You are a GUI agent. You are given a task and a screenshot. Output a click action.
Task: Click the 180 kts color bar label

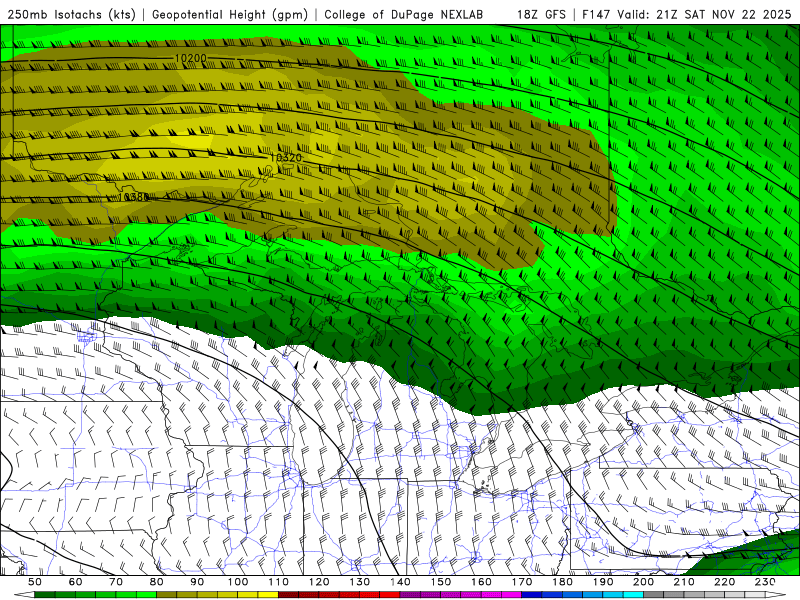[562, 582]
